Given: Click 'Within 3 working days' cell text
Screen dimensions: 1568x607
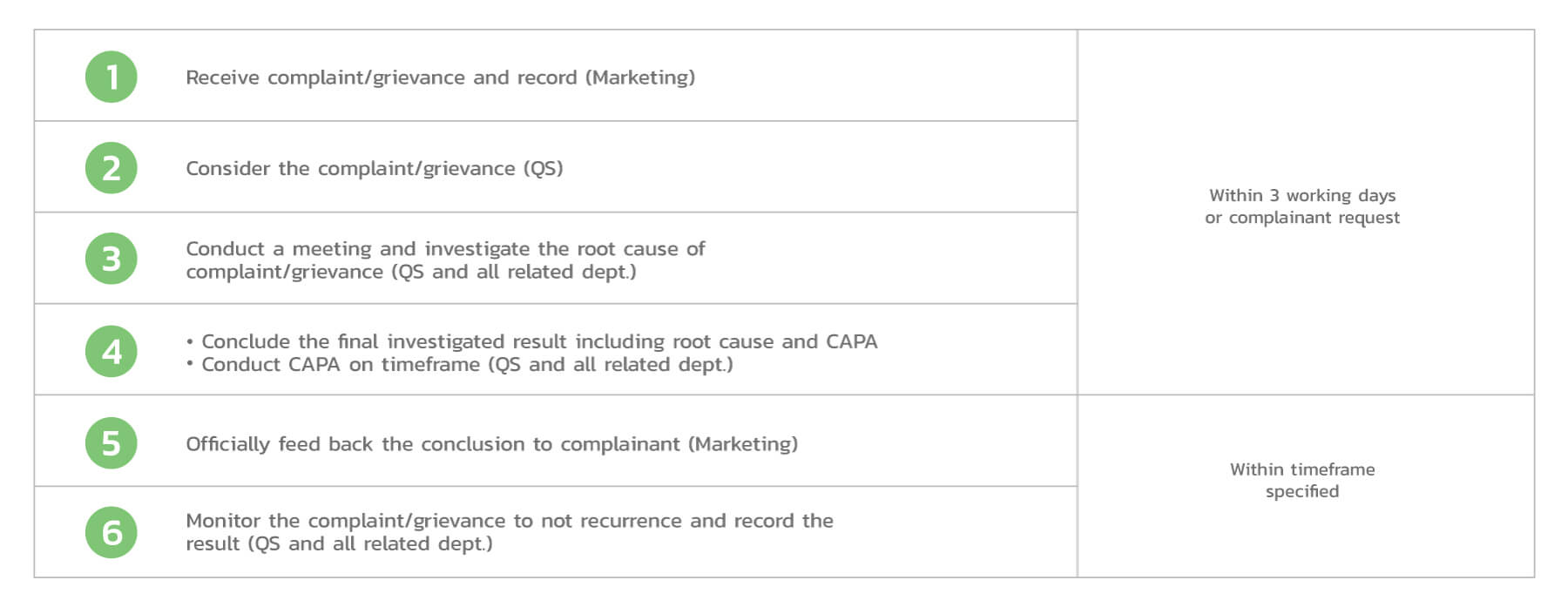Looking at the screenshot, I should [x=1302, y=195].
